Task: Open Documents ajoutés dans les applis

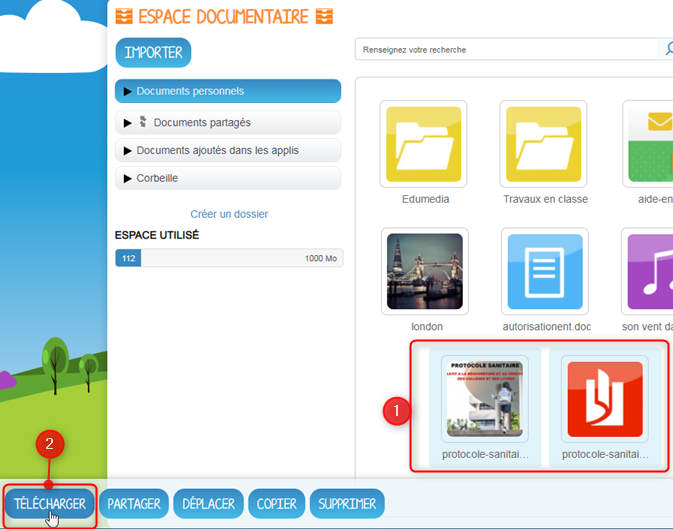Action: click(x=217, y=150)
